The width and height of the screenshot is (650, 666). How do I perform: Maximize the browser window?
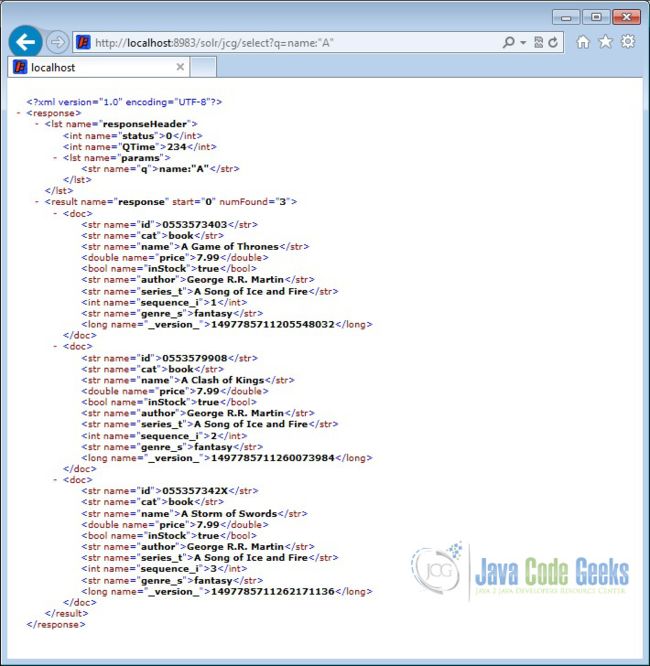596,17
